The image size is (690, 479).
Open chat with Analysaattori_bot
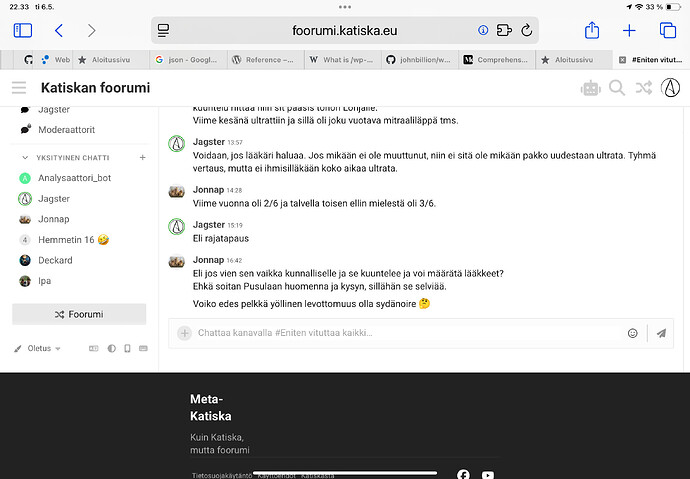point(74,178)
